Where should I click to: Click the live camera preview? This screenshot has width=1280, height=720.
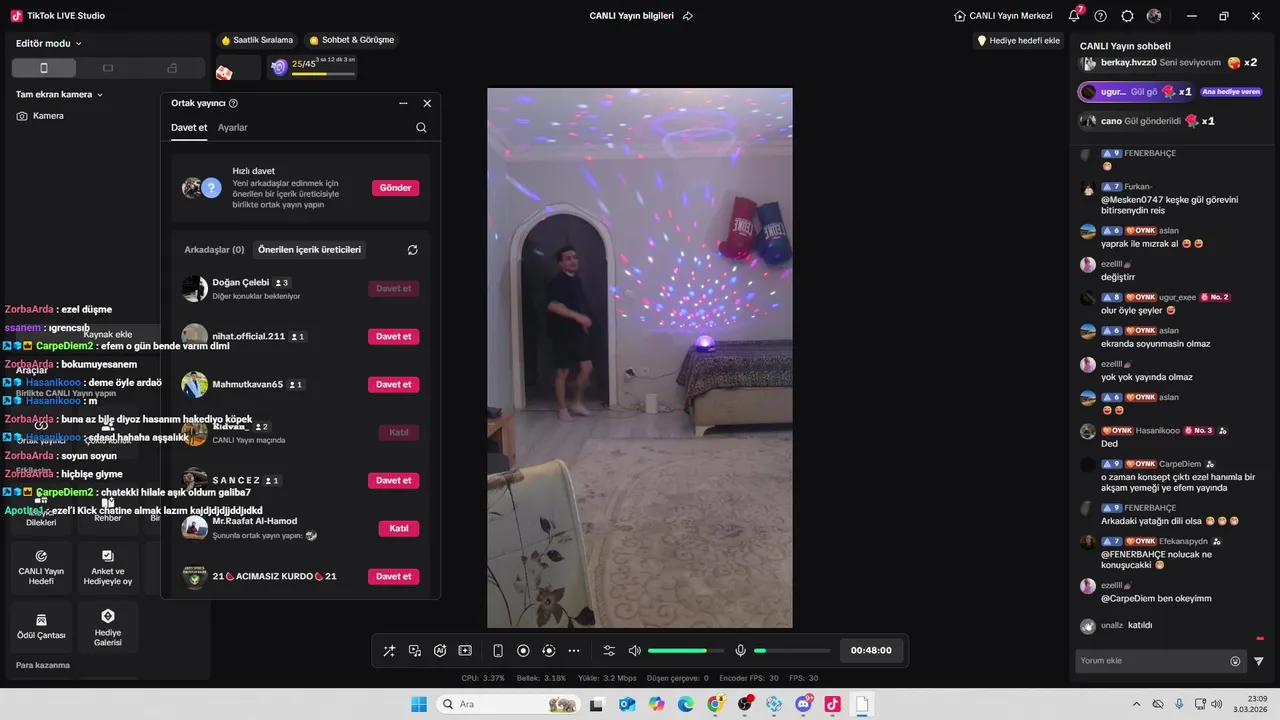coord(640,358)
